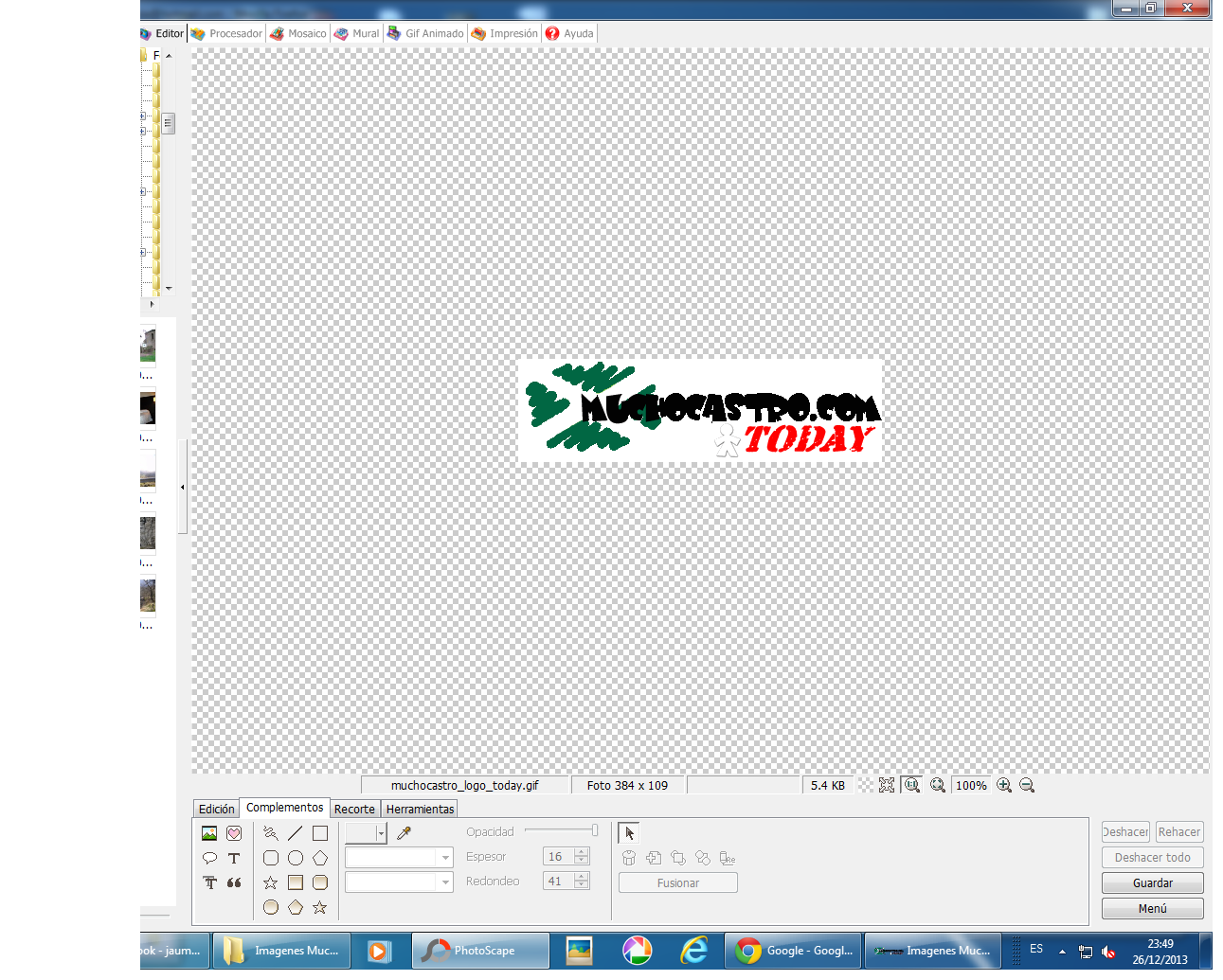Screen dimensions: 1223x980
Task: Select the insert photo tool icon
Action: (209, 833)
